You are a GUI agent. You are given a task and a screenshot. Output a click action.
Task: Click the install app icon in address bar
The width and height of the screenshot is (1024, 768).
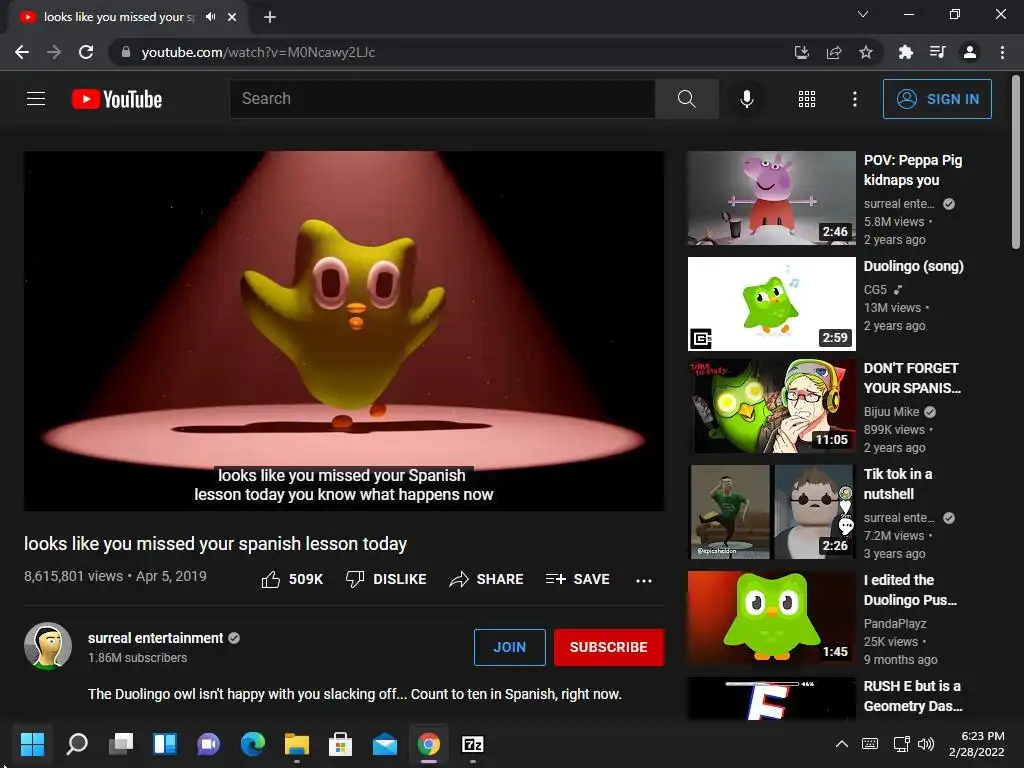[801, 52]
